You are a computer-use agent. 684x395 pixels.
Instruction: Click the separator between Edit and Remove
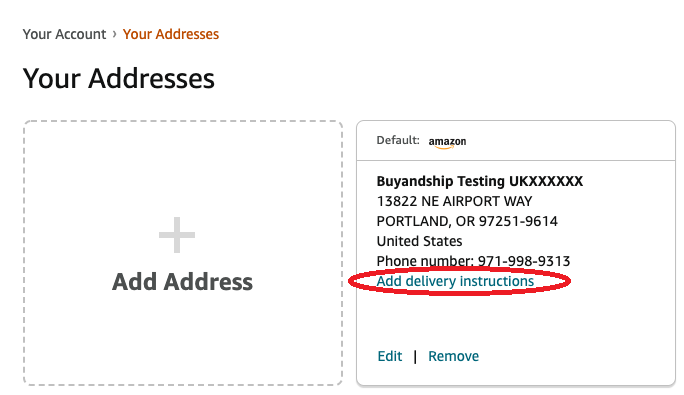tap(415, 357)
